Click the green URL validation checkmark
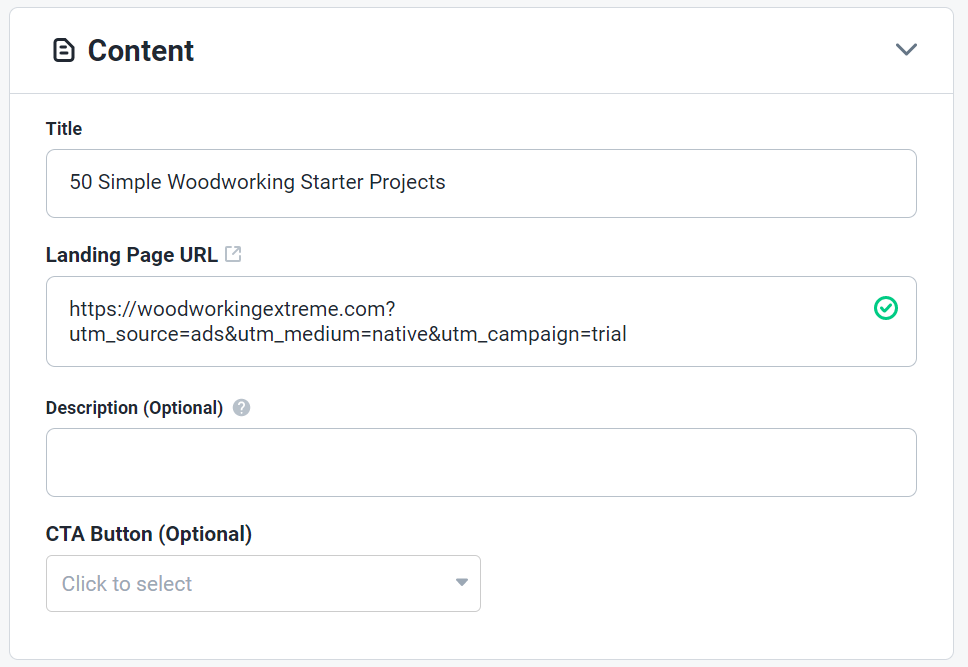The width and height of the screenshot is (968, 667). click(x=885, y=308)
